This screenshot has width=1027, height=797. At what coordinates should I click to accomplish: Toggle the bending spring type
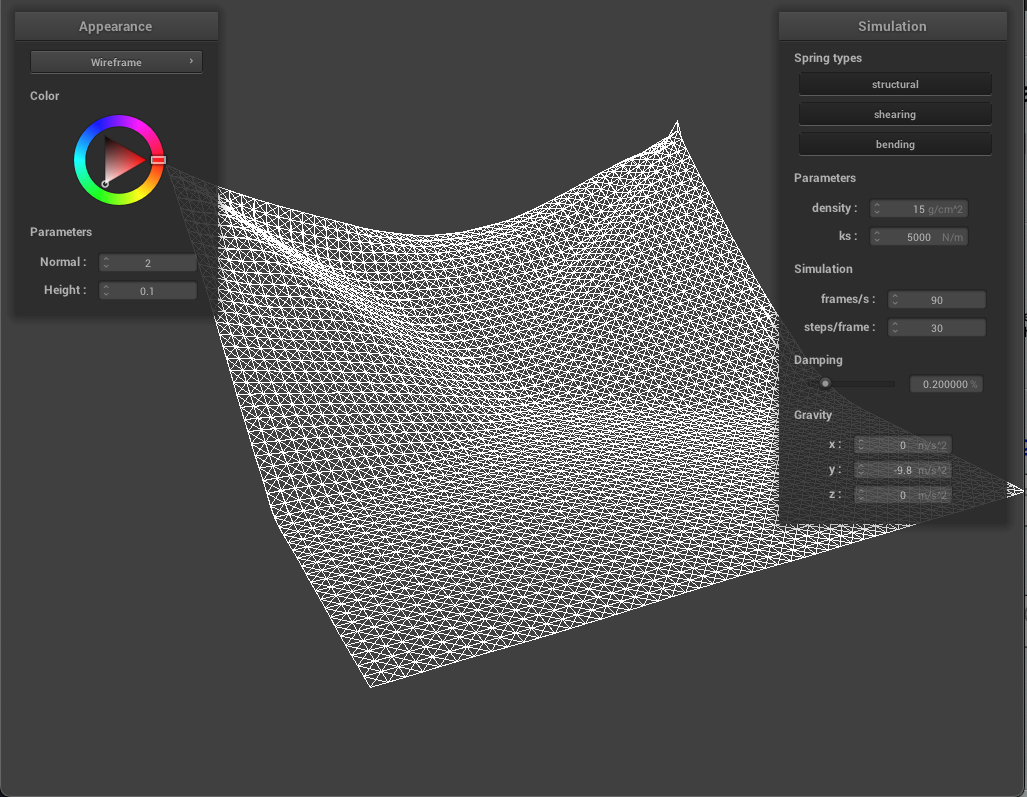895,144
